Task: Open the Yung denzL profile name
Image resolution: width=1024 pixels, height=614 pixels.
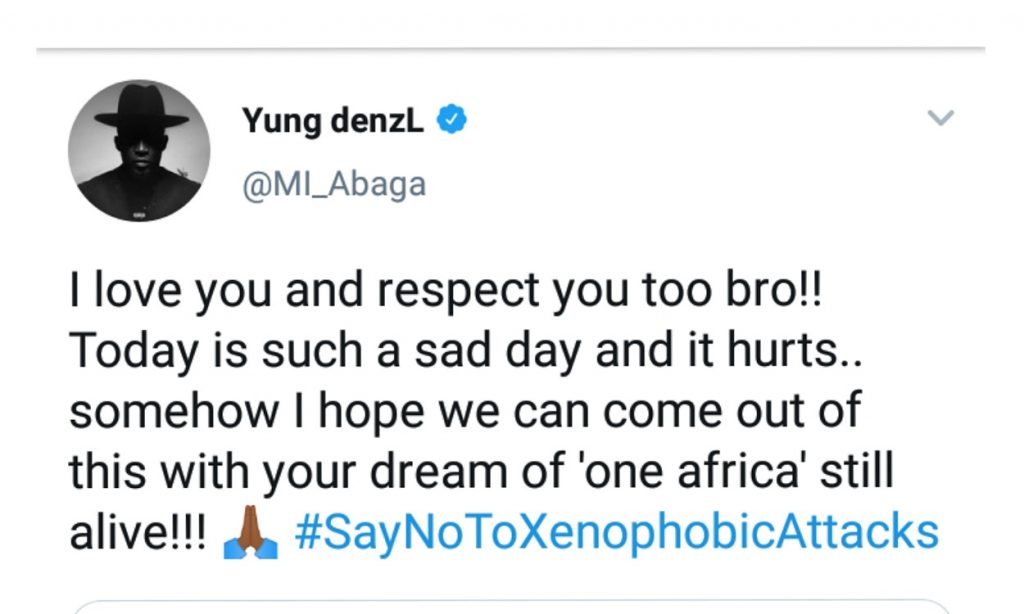Action: (333, 122)
